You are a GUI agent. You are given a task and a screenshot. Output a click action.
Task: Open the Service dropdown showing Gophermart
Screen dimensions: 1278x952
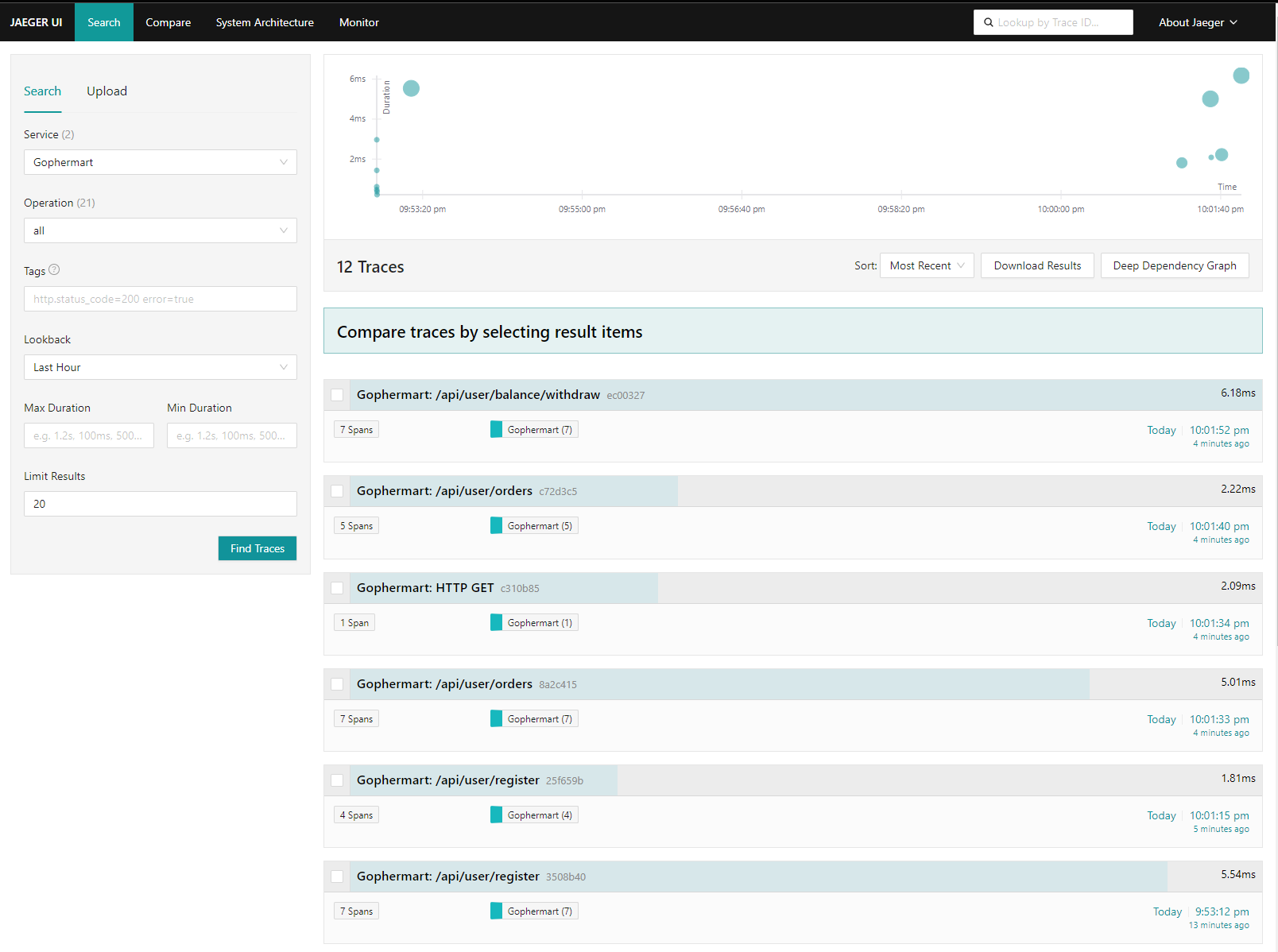pos(161,162)
